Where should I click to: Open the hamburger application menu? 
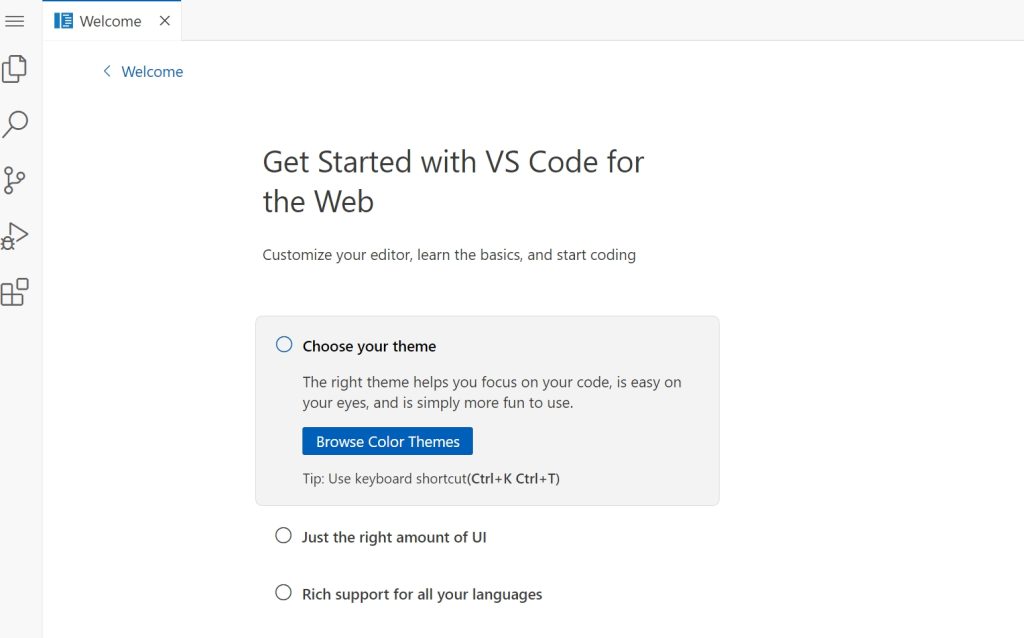click(15, 21)
